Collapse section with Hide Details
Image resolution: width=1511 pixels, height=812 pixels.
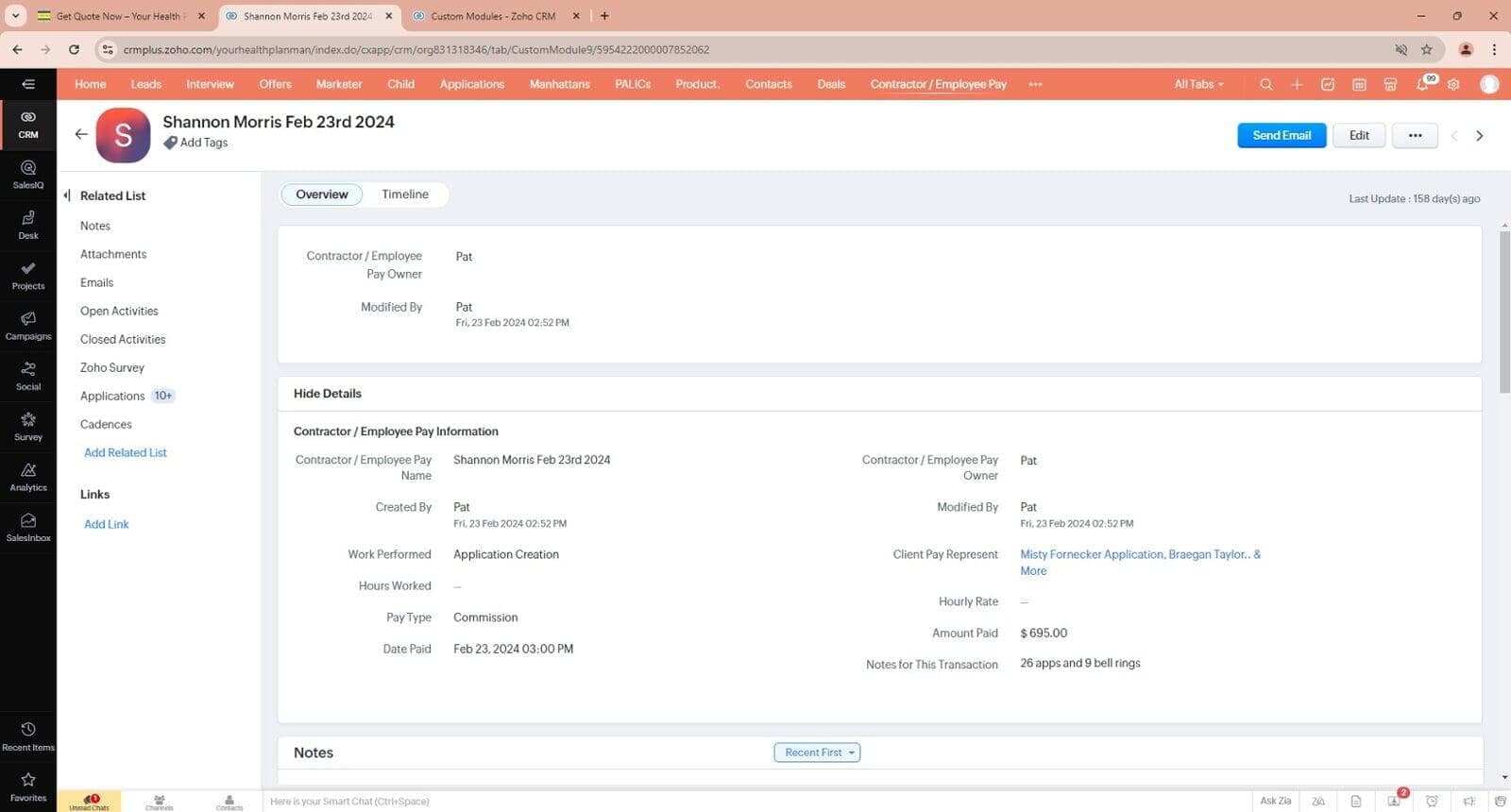pyautogui.click(x=327, y=394)
